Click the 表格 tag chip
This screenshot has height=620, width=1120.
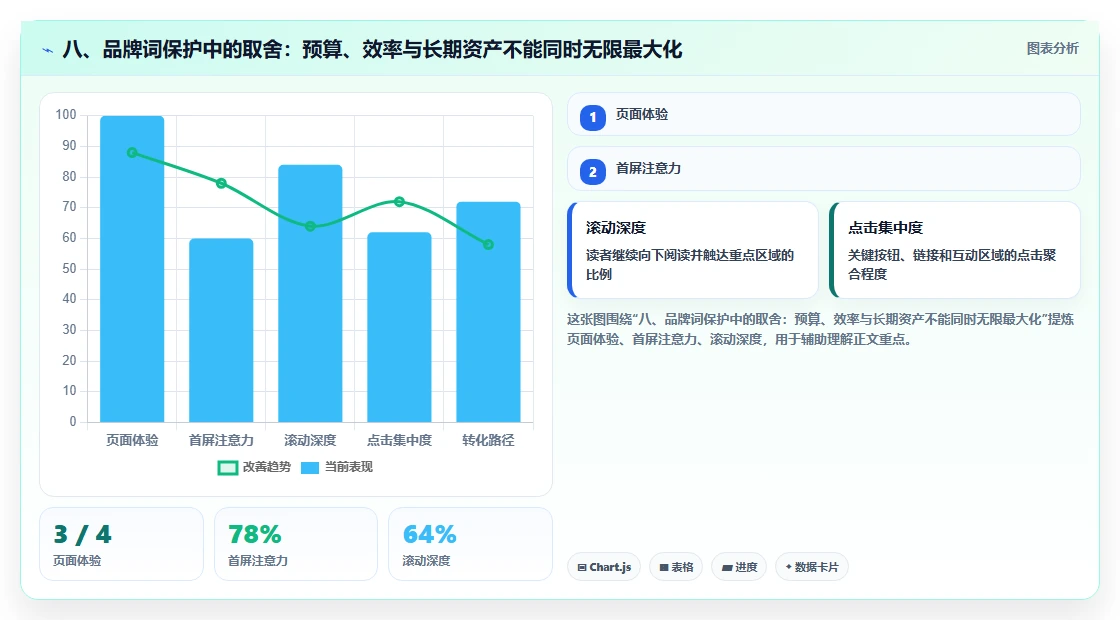(676, 567)
